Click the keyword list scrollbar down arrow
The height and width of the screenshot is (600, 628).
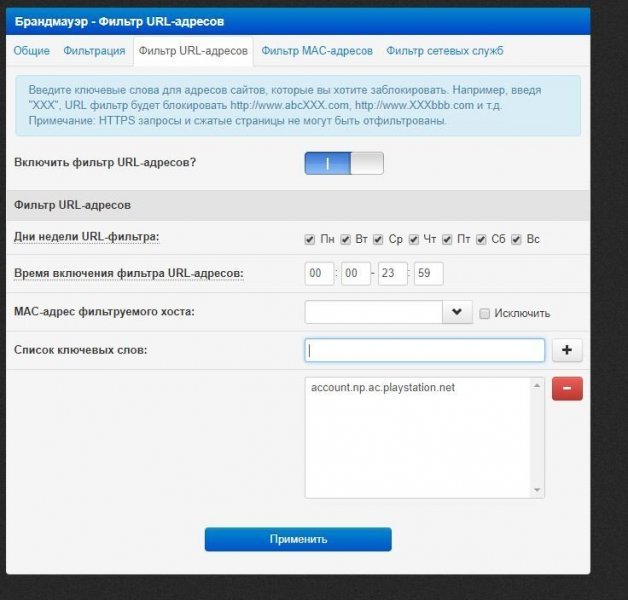pos(539,491)
